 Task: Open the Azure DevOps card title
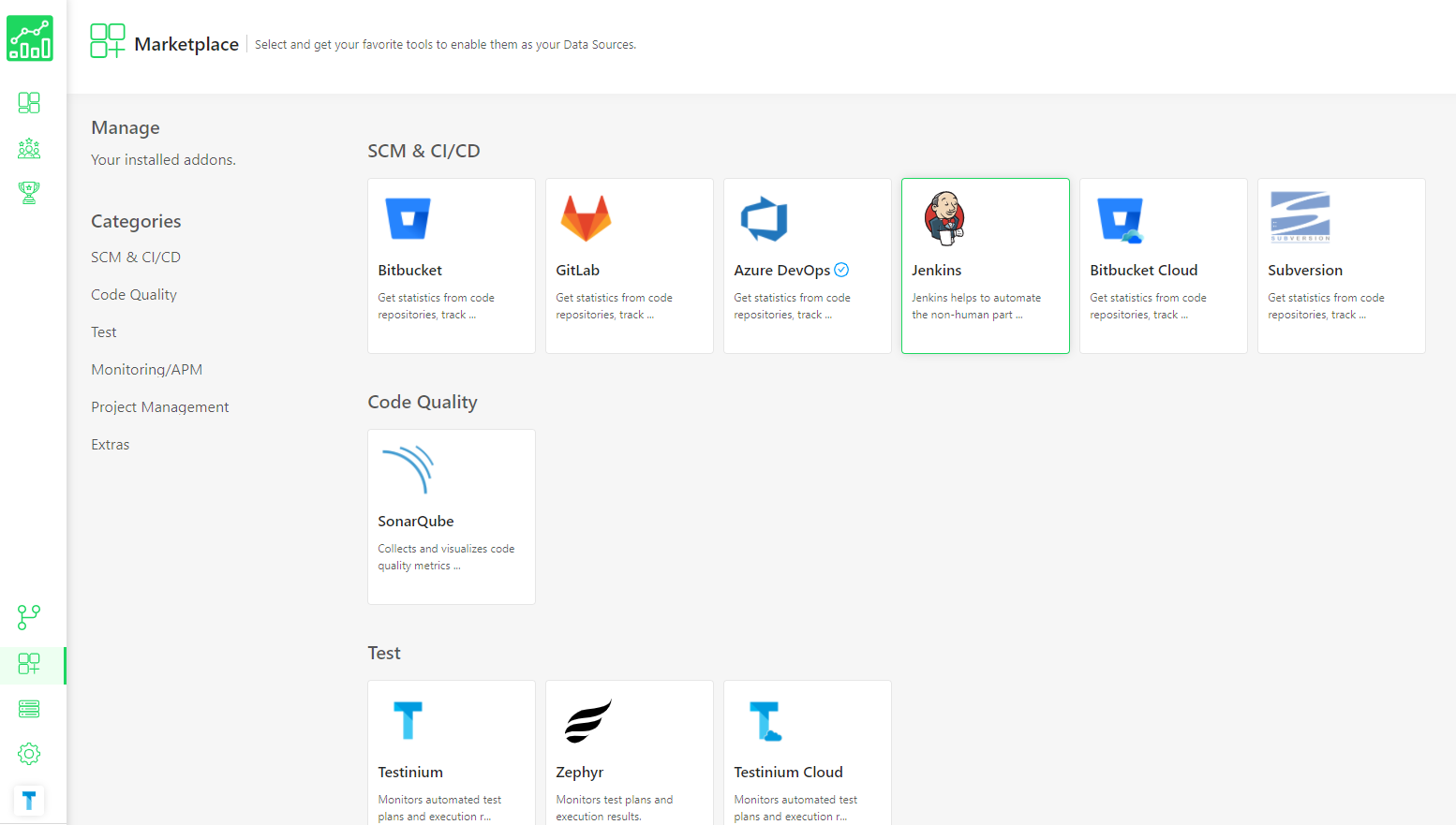(x=782, y=270)
